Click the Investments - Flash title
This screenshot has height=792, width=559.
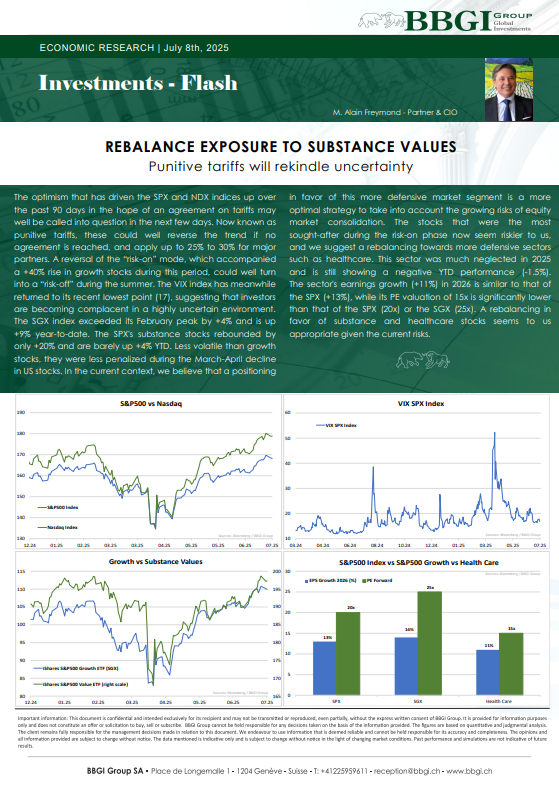coord(138,83)
